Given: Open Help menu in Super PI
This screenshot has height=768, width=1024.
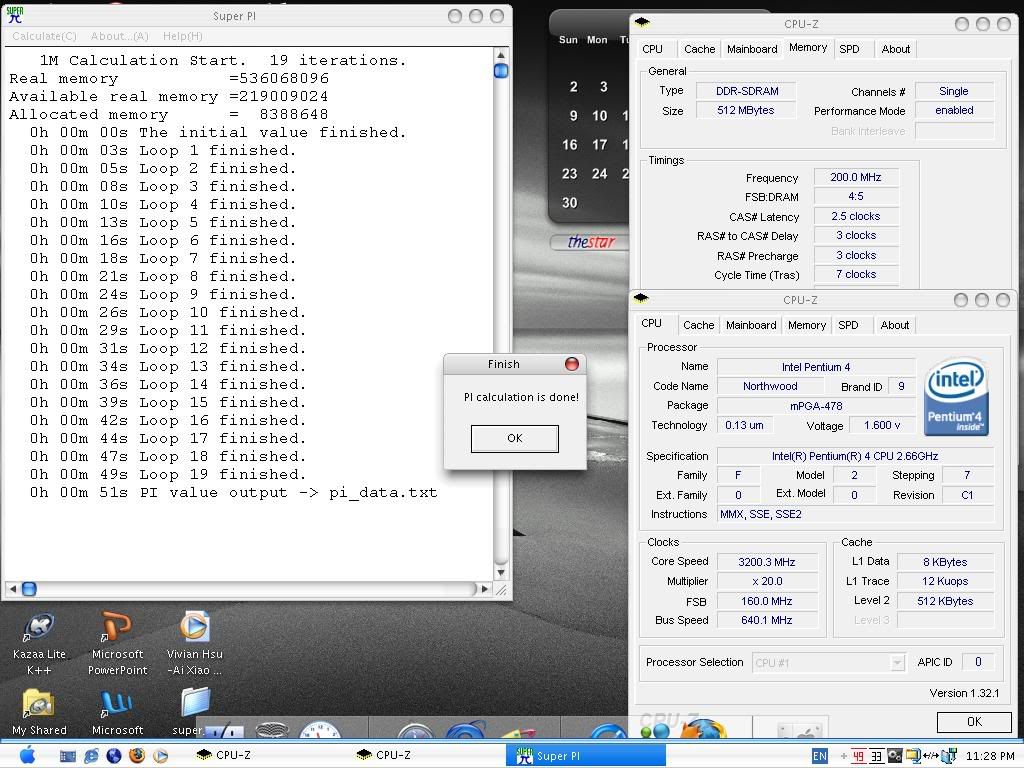Looking at the screenshot, I should (182, 36).
